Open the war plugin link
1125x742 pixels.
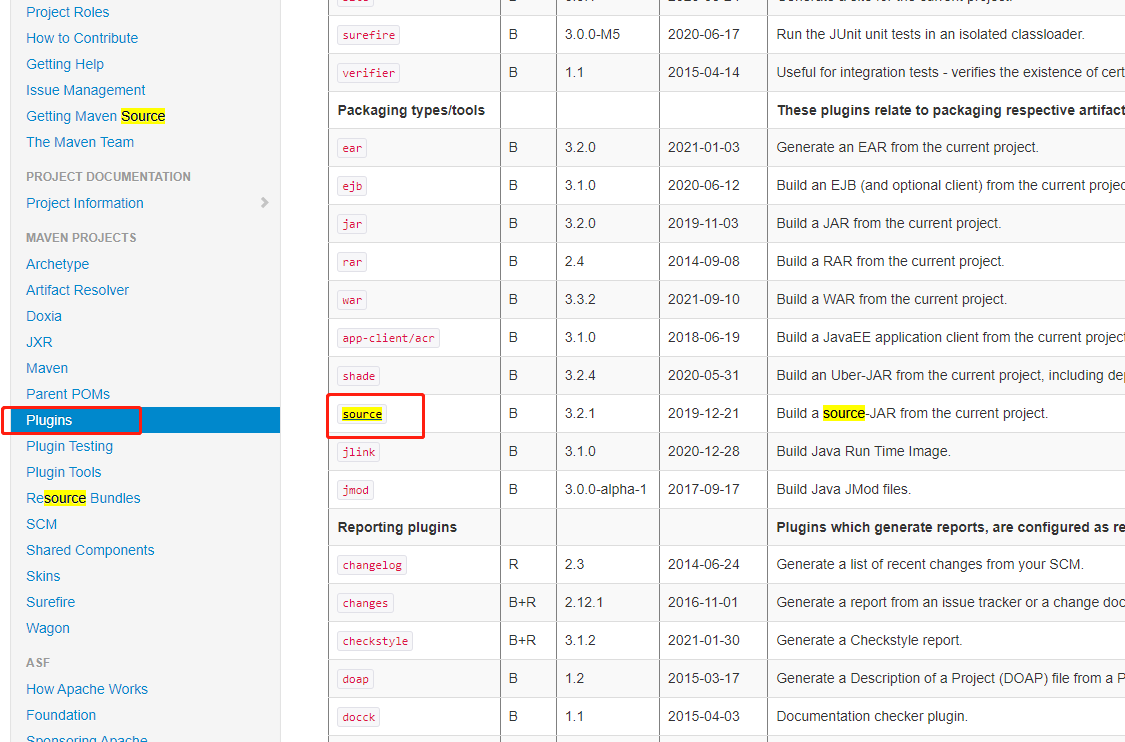point(352,300)
